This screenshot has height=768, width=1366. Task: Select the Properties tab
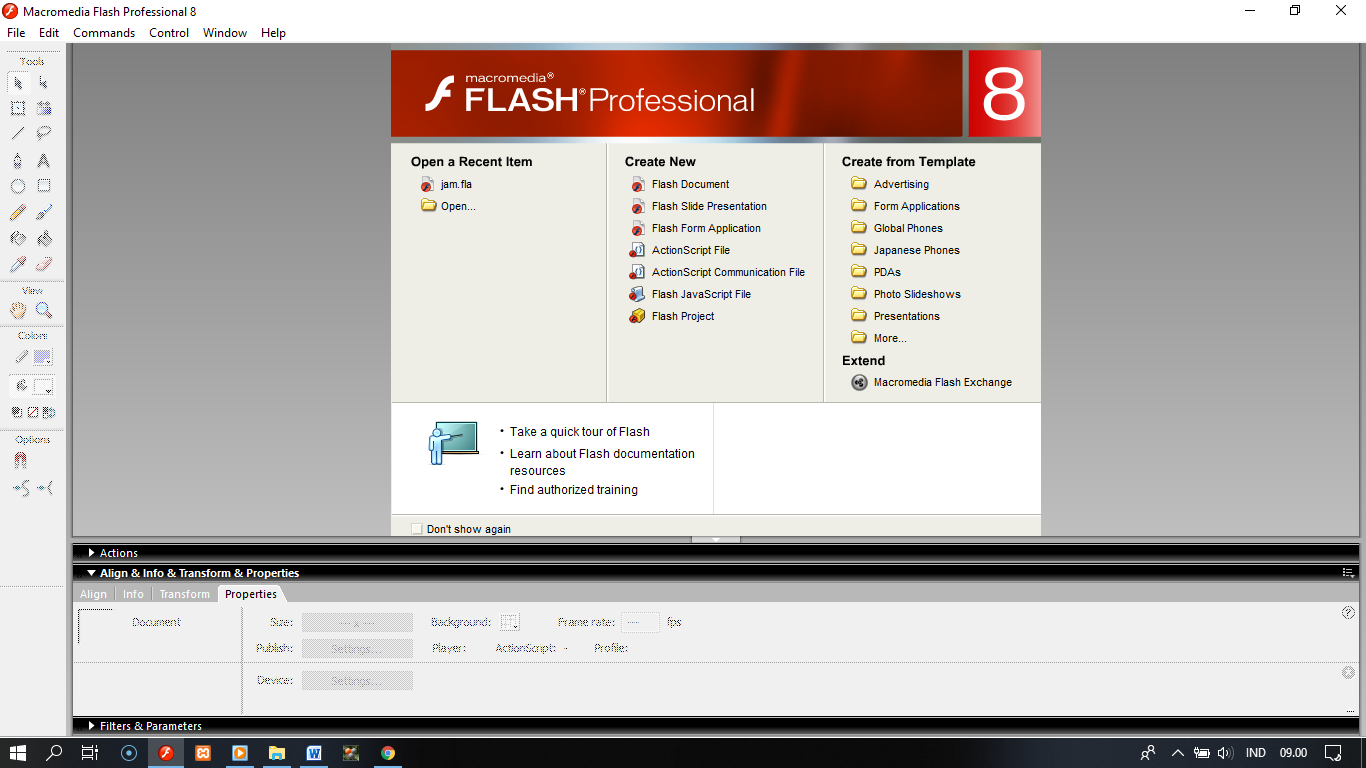tap(251, 594)
